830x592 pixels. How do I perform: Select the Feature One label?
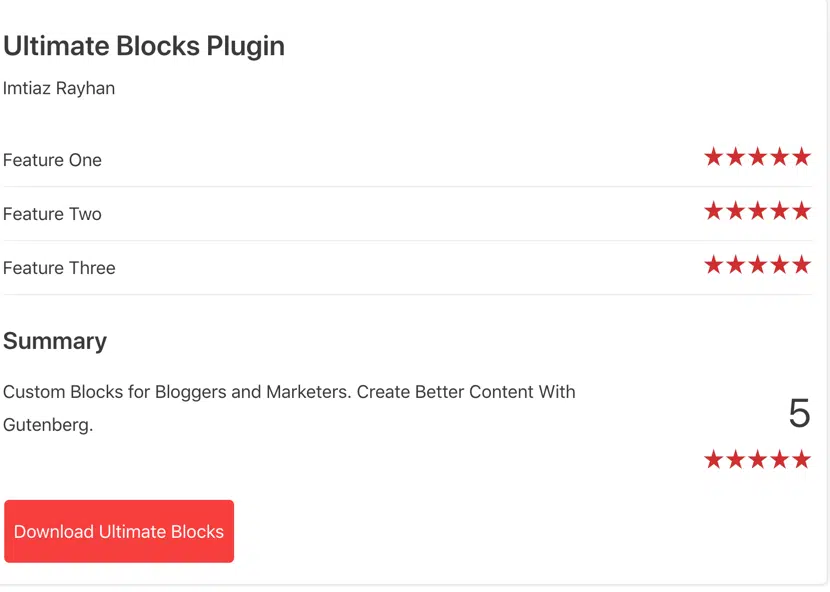point(52,160)
